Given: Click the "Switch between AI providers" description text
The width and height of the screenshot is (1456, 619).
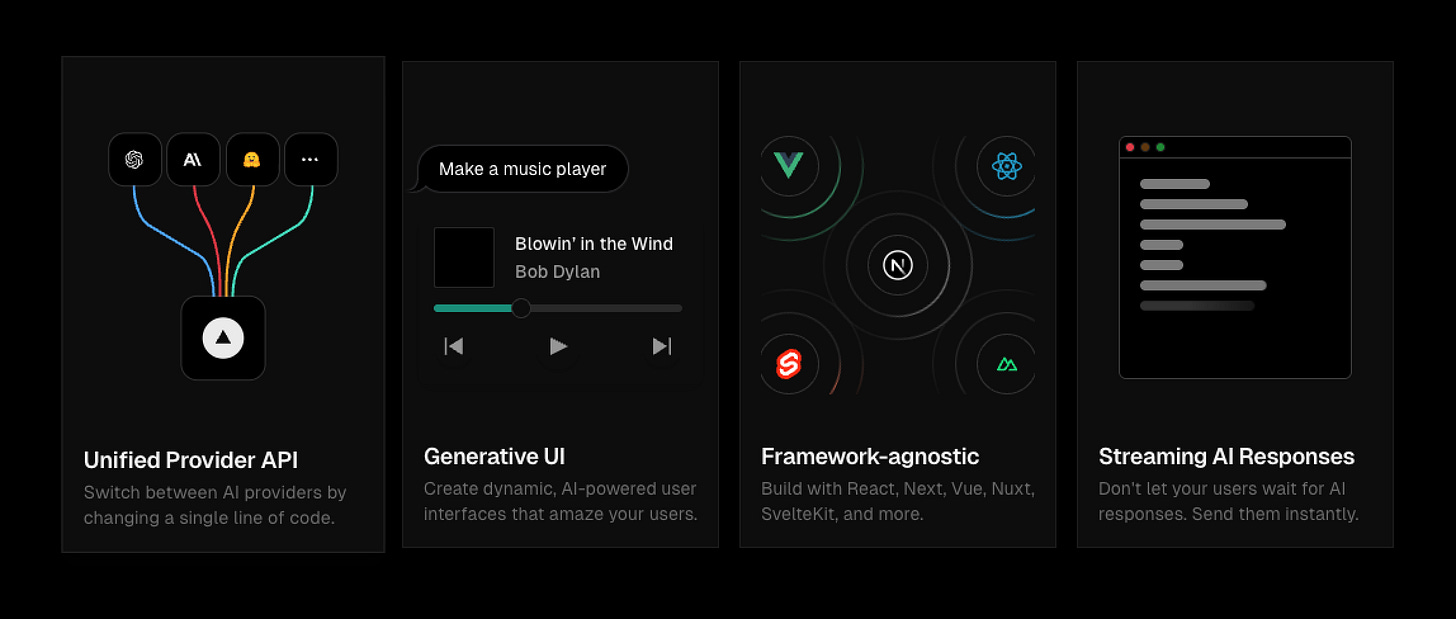Looking at the screenshot, I should pyautogui.click(x=215, y=505).
